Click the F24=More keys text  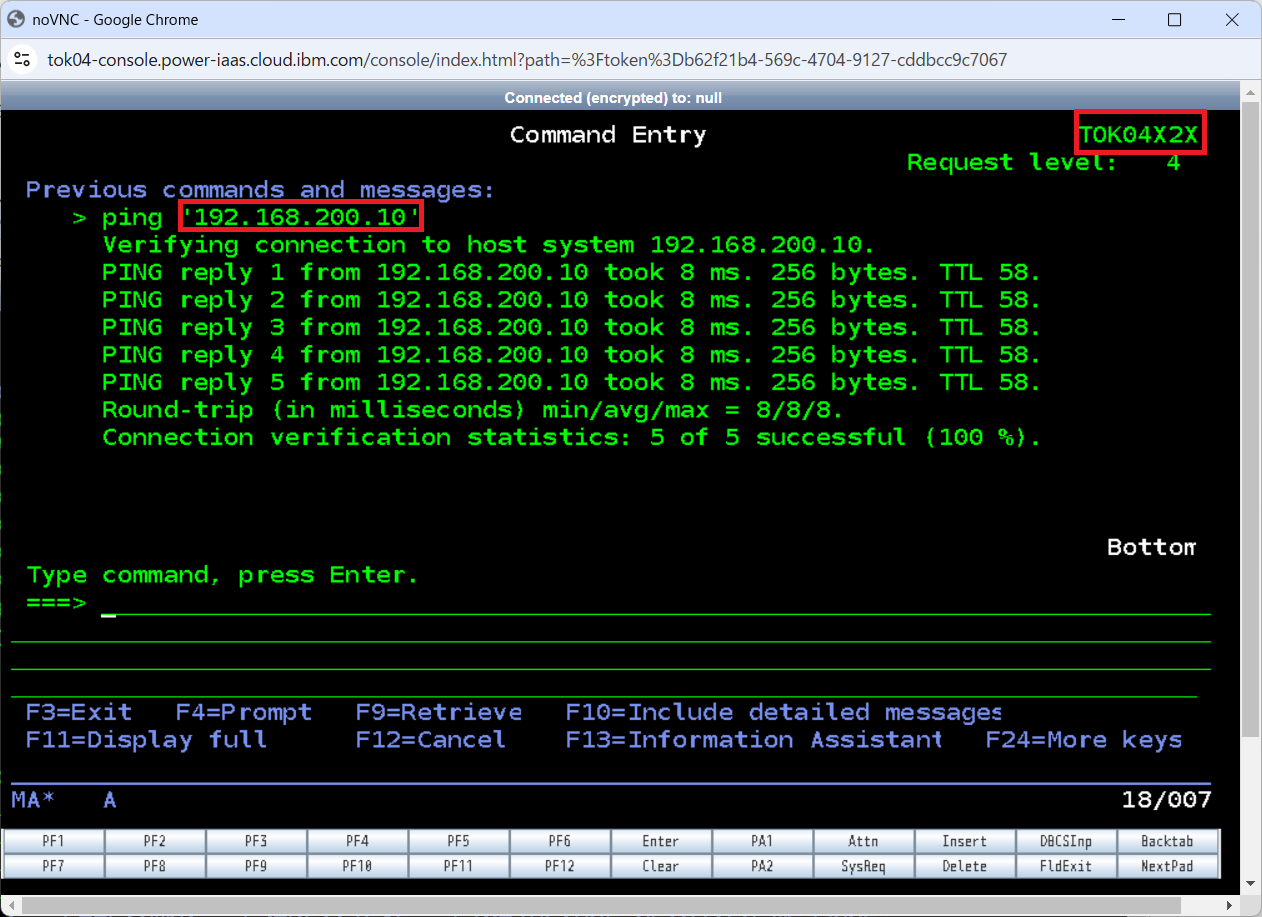[x=1084, y=740]
